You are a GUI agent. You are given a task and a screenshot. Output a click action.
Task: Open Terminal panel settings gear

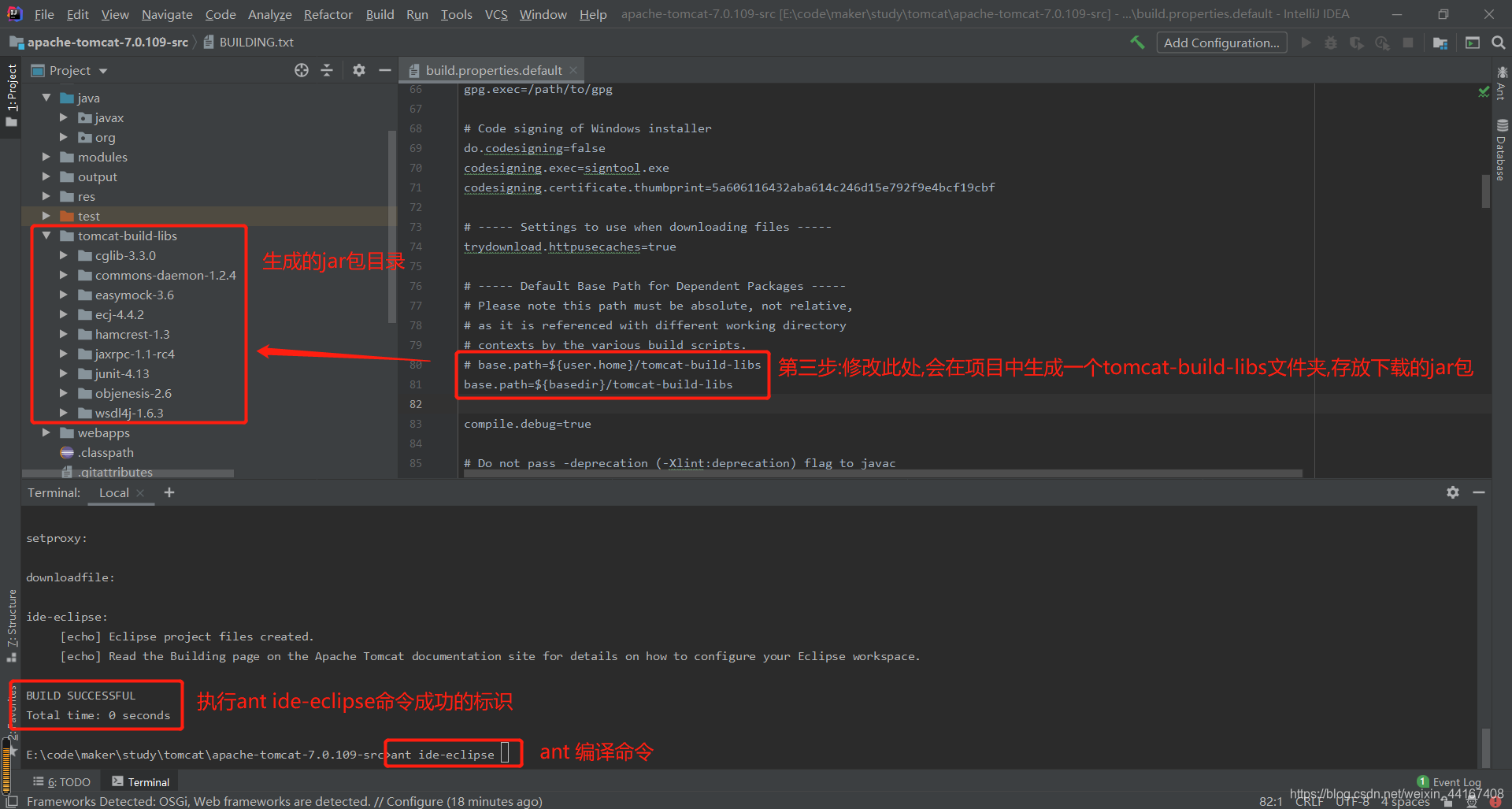tap(1453, 492)
